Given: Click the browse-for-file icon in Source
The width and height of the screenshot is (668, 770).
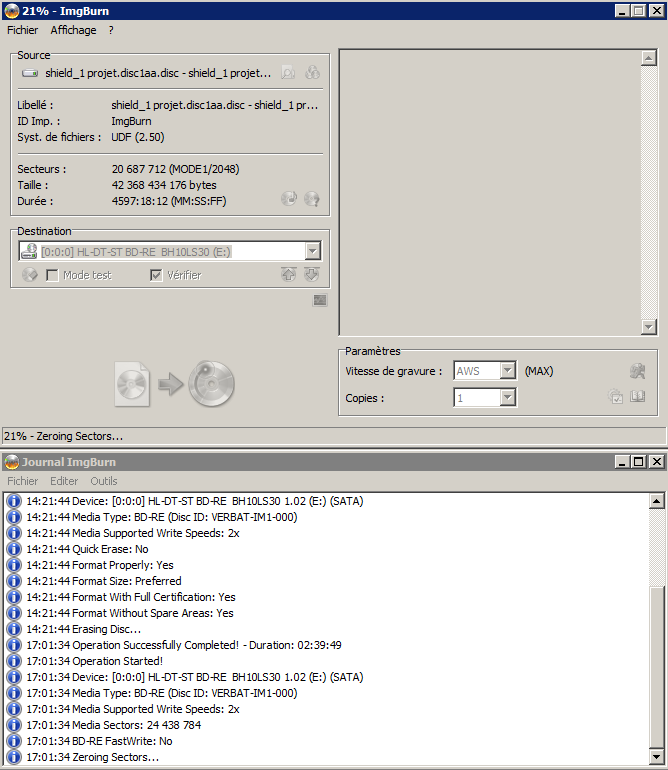Looking at the screenshot, I should [288, 73].
